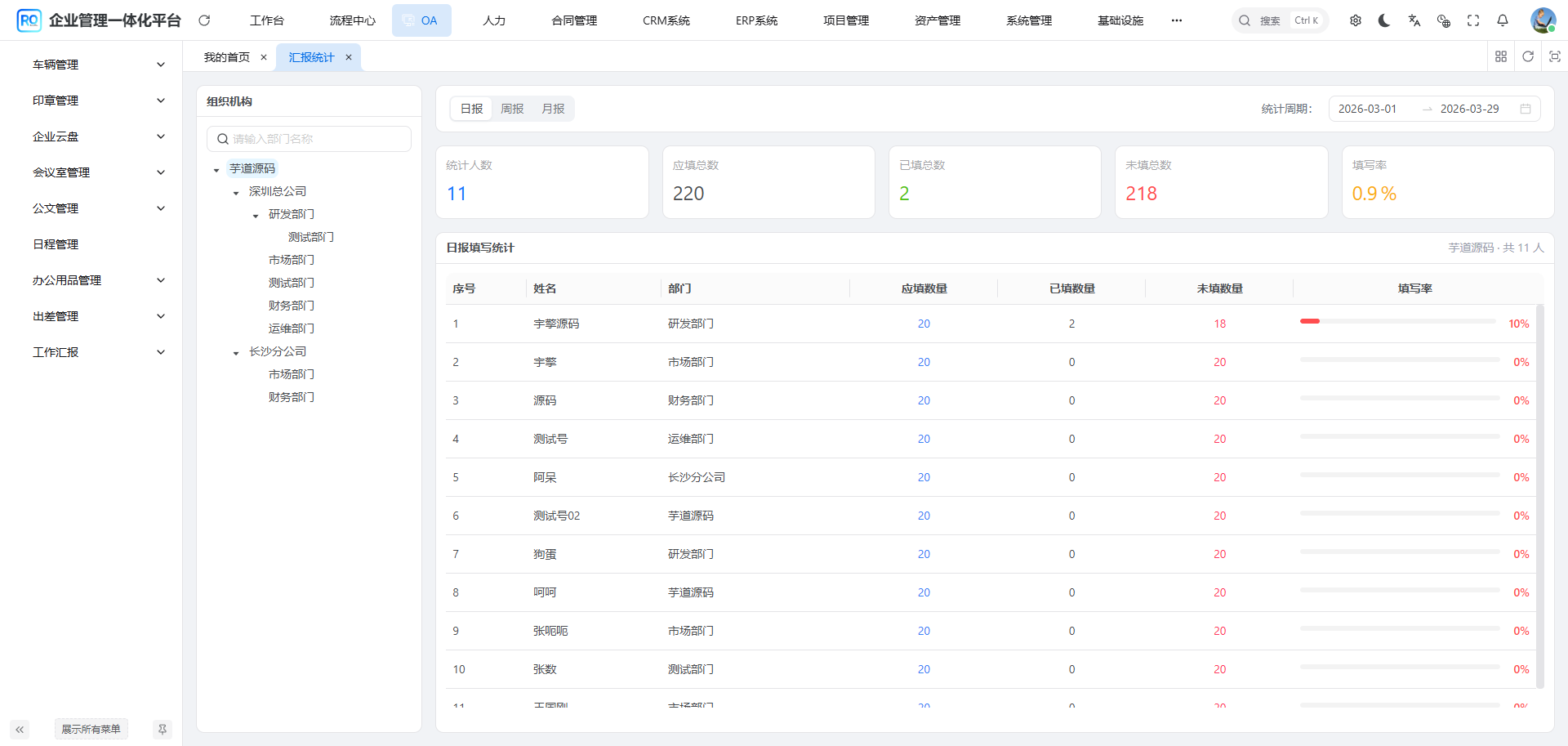This screenshot has width=1568, height=746.
Task: Open the timezone globe-clock icon
Action: (x=1444, y=20)
